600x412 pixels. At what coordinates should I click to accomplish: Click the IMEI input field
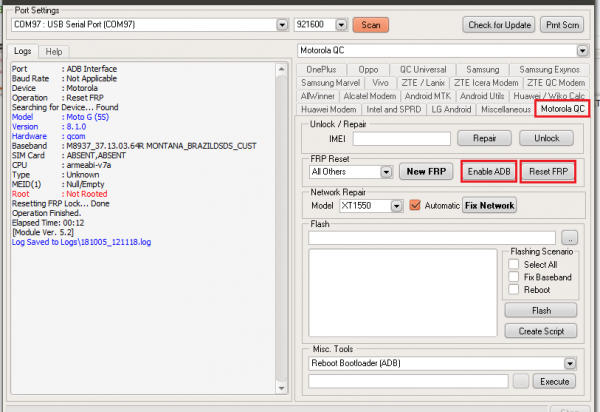[x=401, y=138]
